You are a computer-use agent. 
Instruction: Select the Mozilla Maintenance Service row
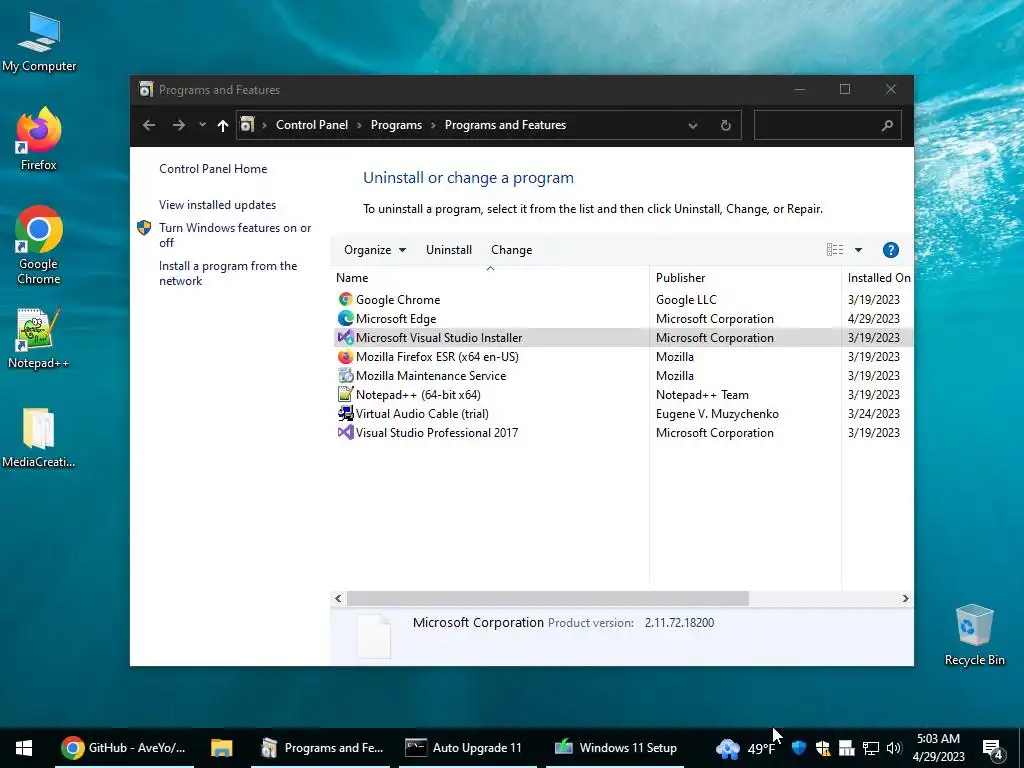[x=622, y=376]
